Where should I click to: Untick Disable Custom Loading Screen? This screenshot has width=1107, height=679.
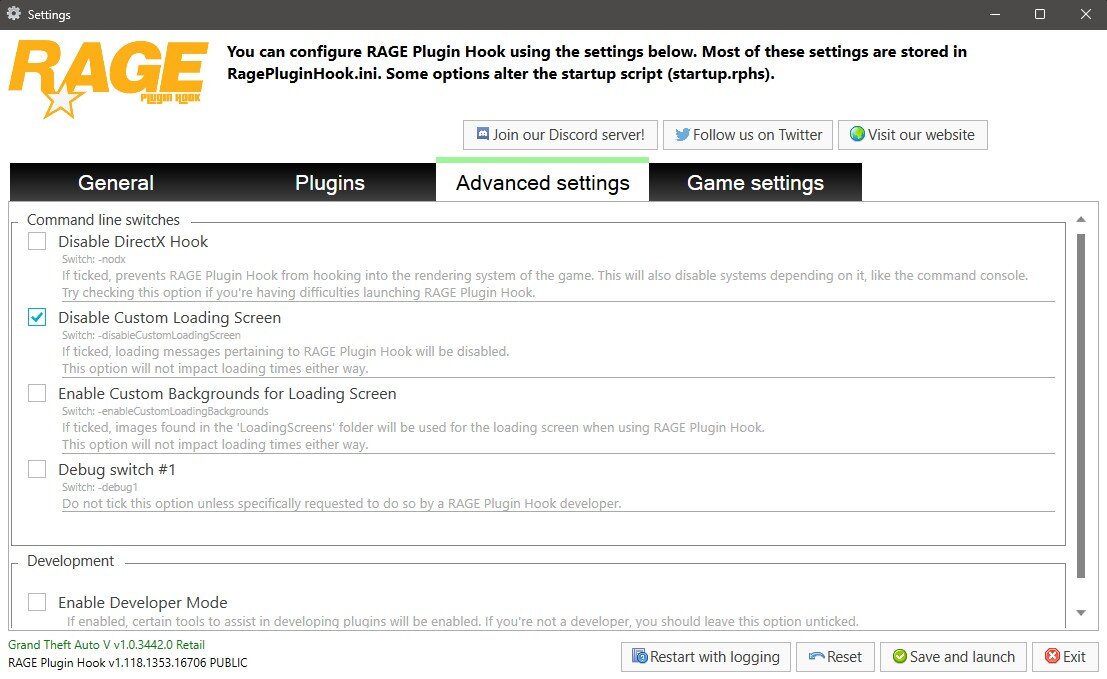(37, 317)
